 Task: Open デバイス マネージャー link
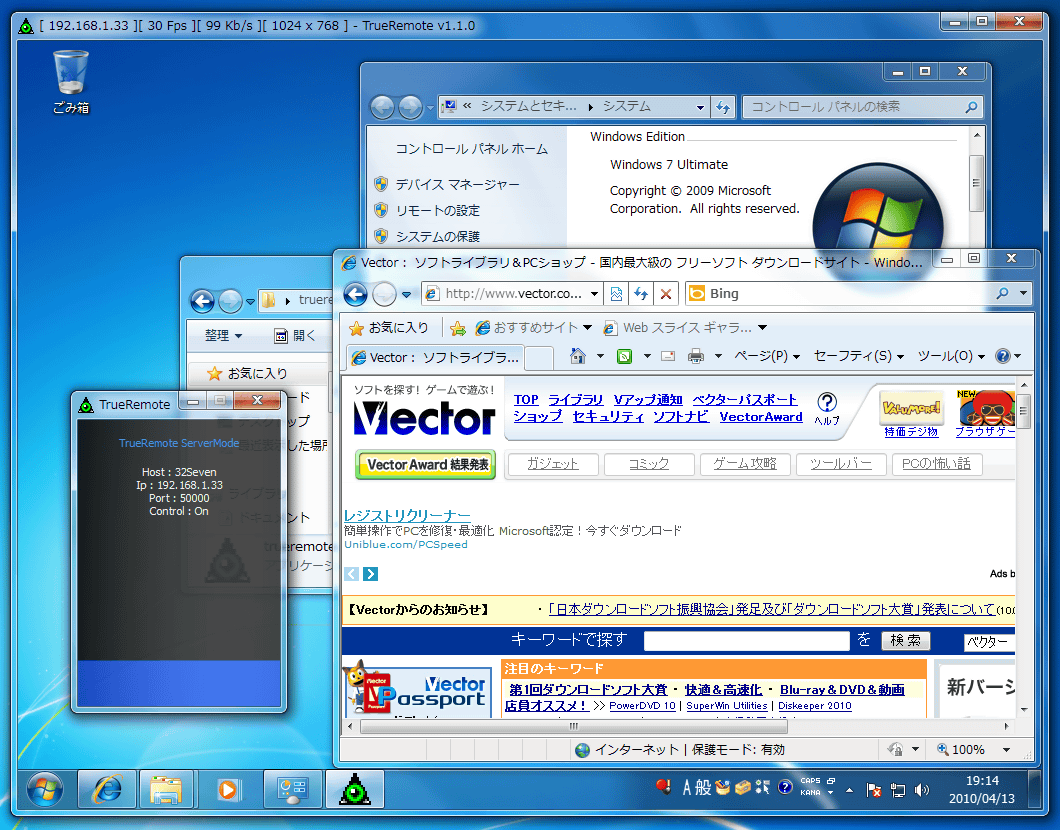[x=457, y=184]
